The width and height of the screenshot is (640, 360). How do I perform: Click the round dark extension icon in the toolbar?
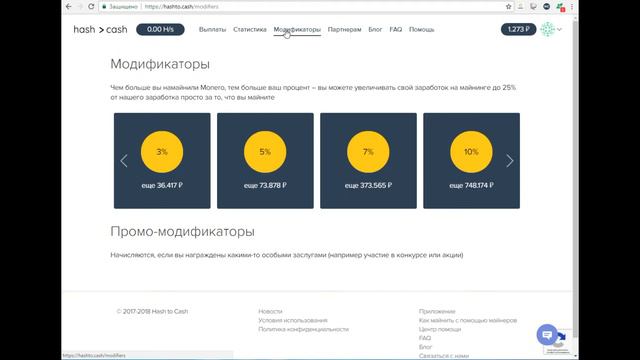[547, 7]
